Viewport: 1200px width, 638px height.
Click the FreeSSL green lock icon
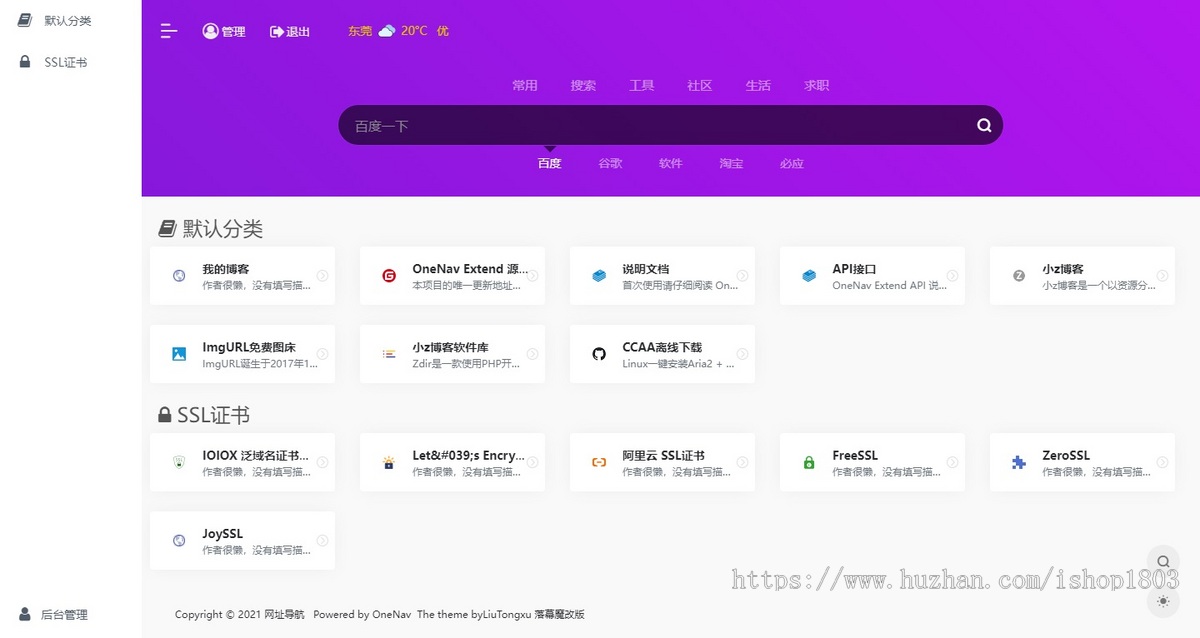click(x=809, y=462)
